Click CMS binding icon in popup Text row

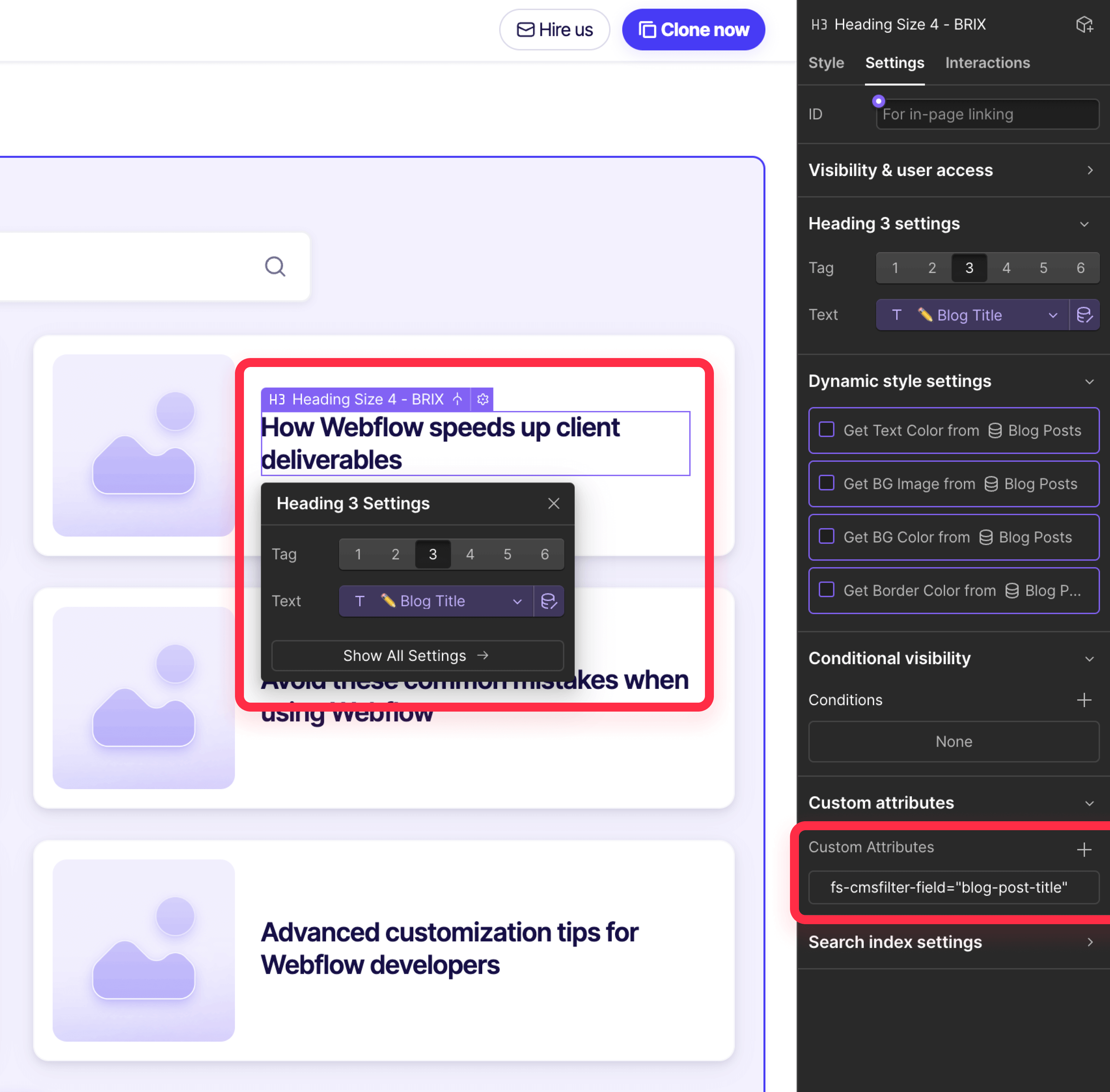point(549,601)
